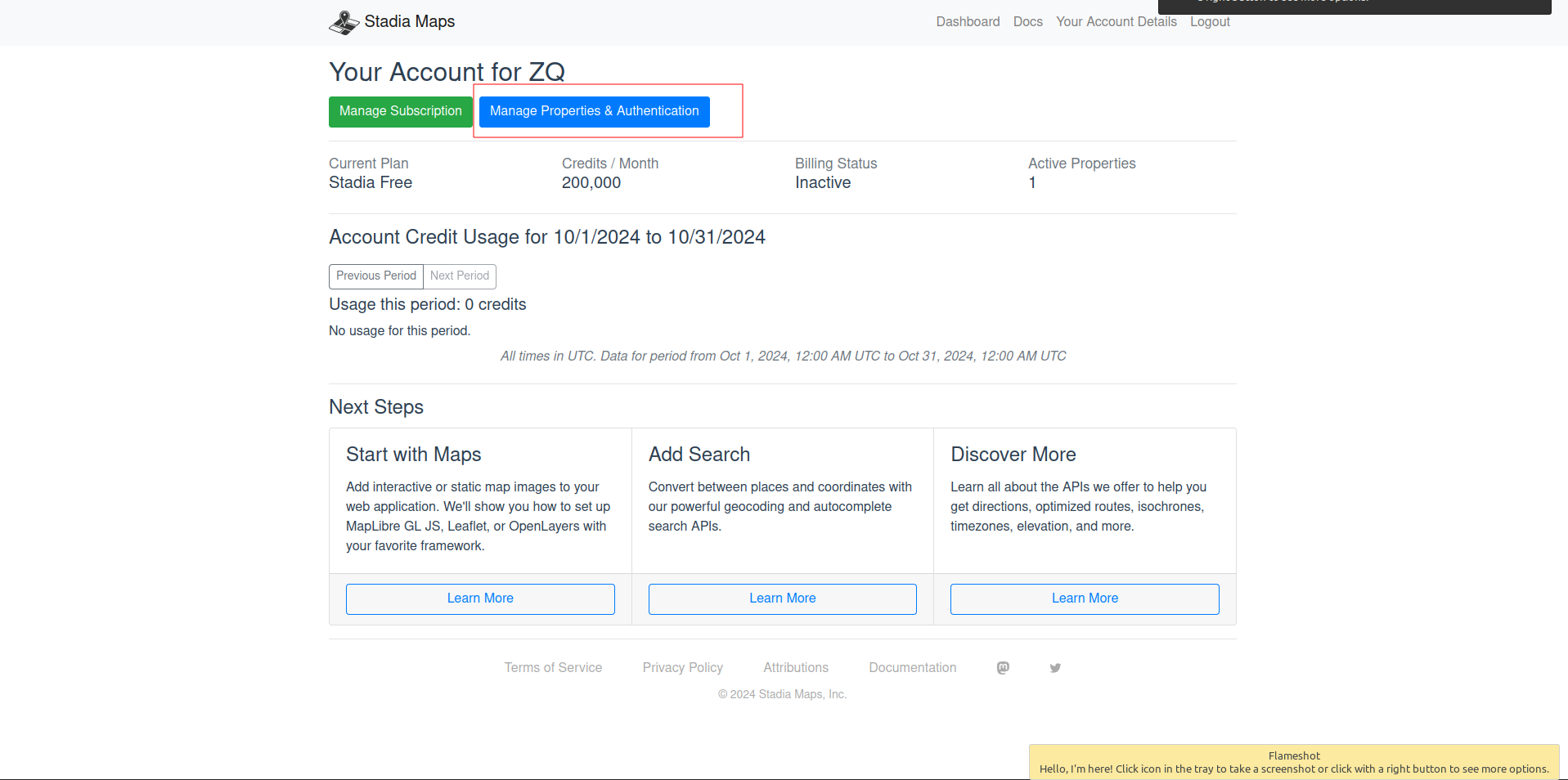
Task: Open Terms of Service footer link
Action: 553,668
